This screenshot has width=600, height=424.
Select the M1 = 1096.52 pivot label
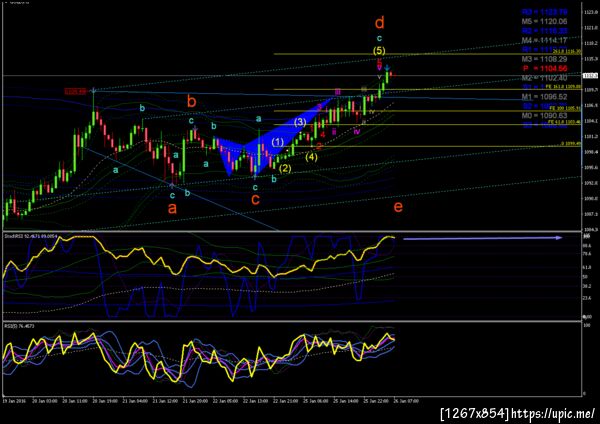click(544, 97)
